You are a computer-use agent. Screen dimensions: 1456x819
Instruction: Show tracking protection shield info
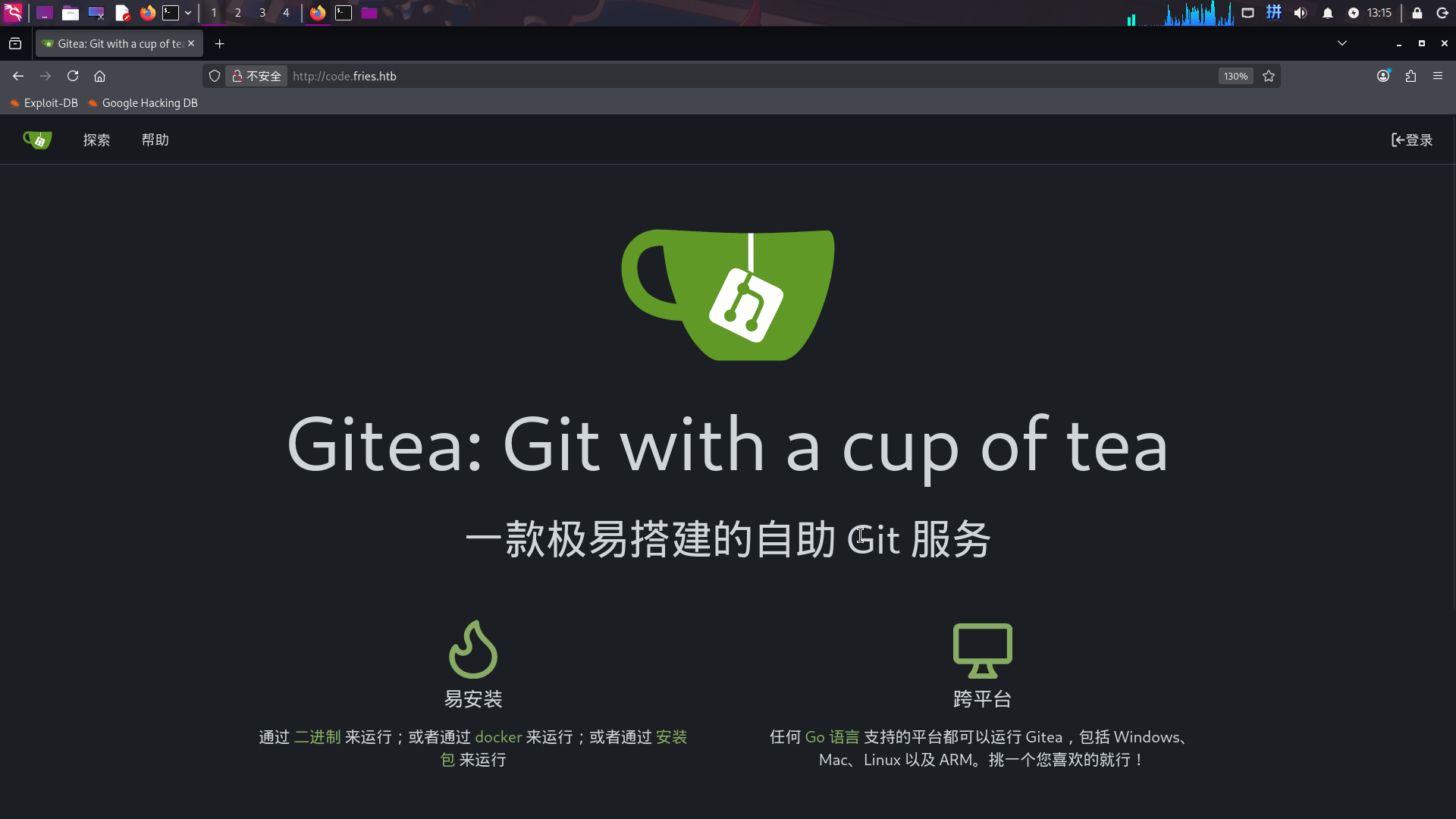pyautogui.click(x=215, y=76)
